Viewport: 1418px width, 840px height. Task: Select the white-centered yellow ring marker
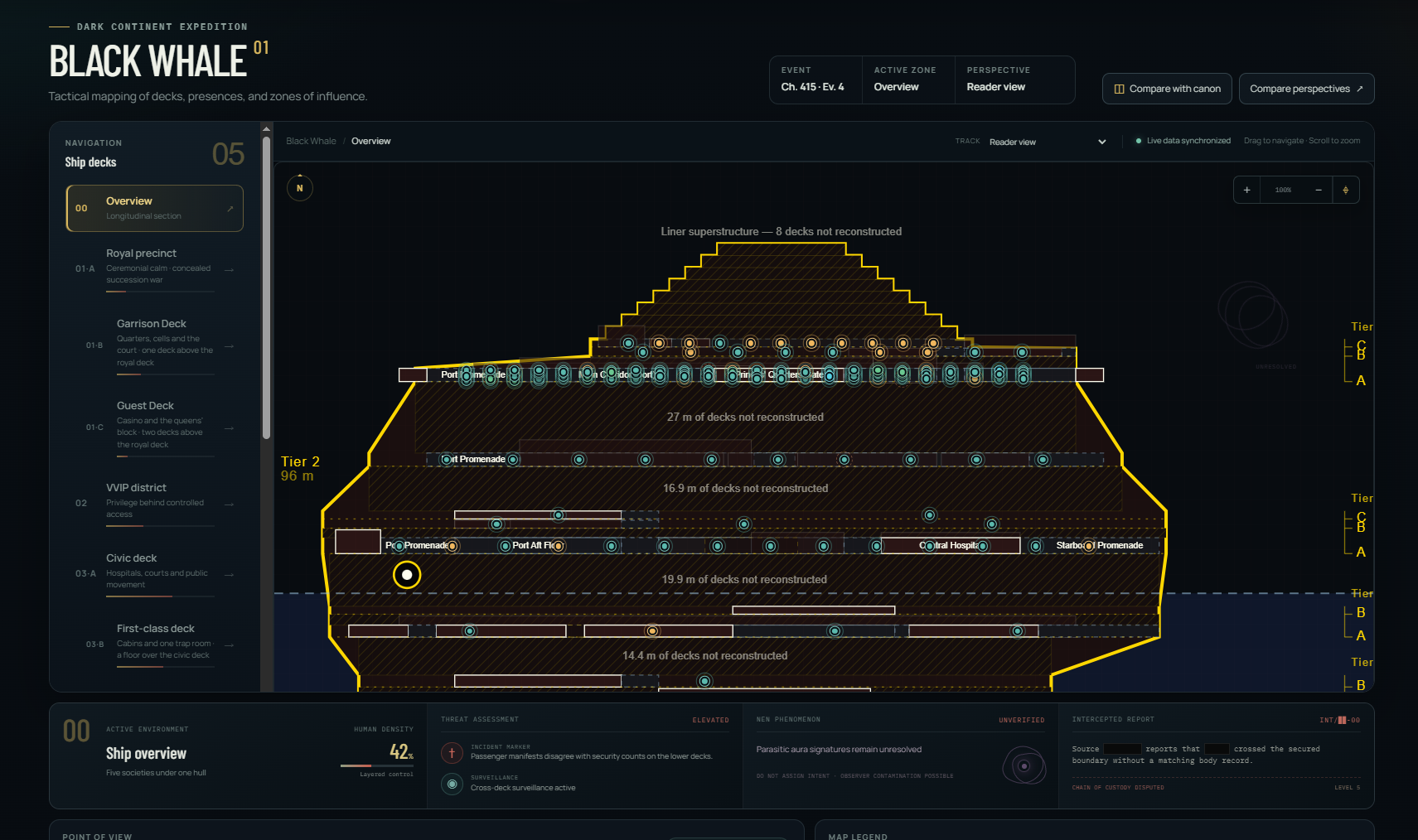[x=407, y=575]
